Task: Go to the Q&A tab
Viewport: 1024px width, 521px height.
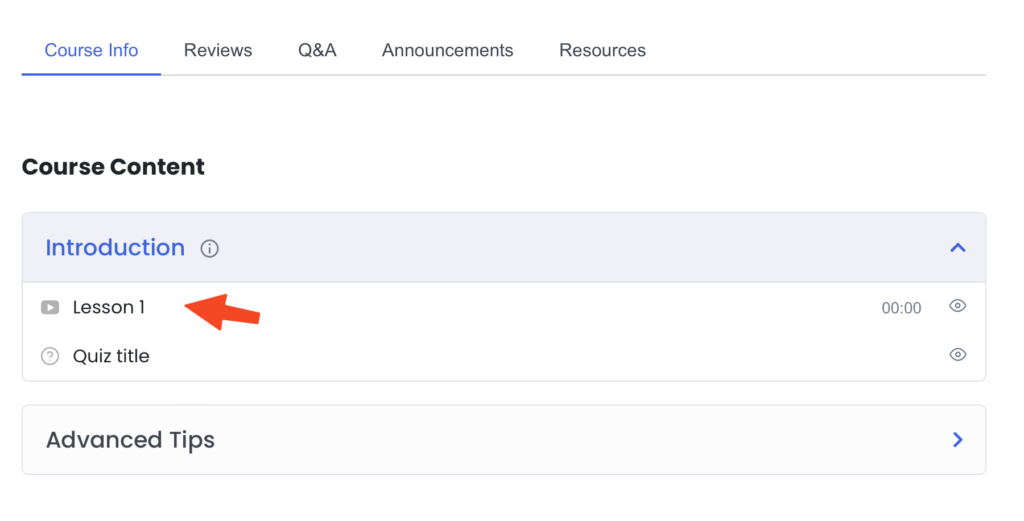Action: 317,50
